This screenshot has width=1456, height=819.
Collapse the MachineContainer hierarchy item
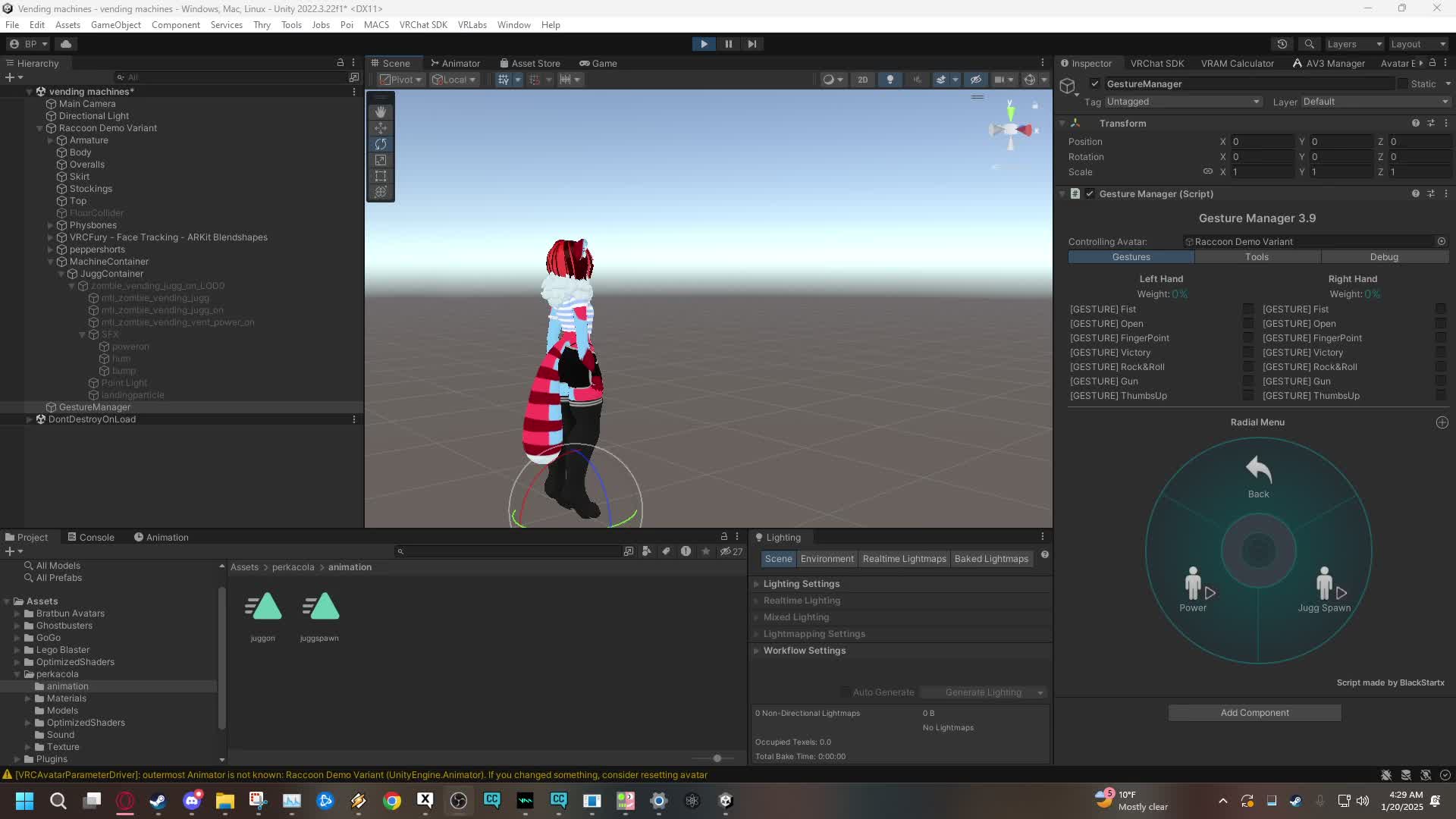(51, 262)
